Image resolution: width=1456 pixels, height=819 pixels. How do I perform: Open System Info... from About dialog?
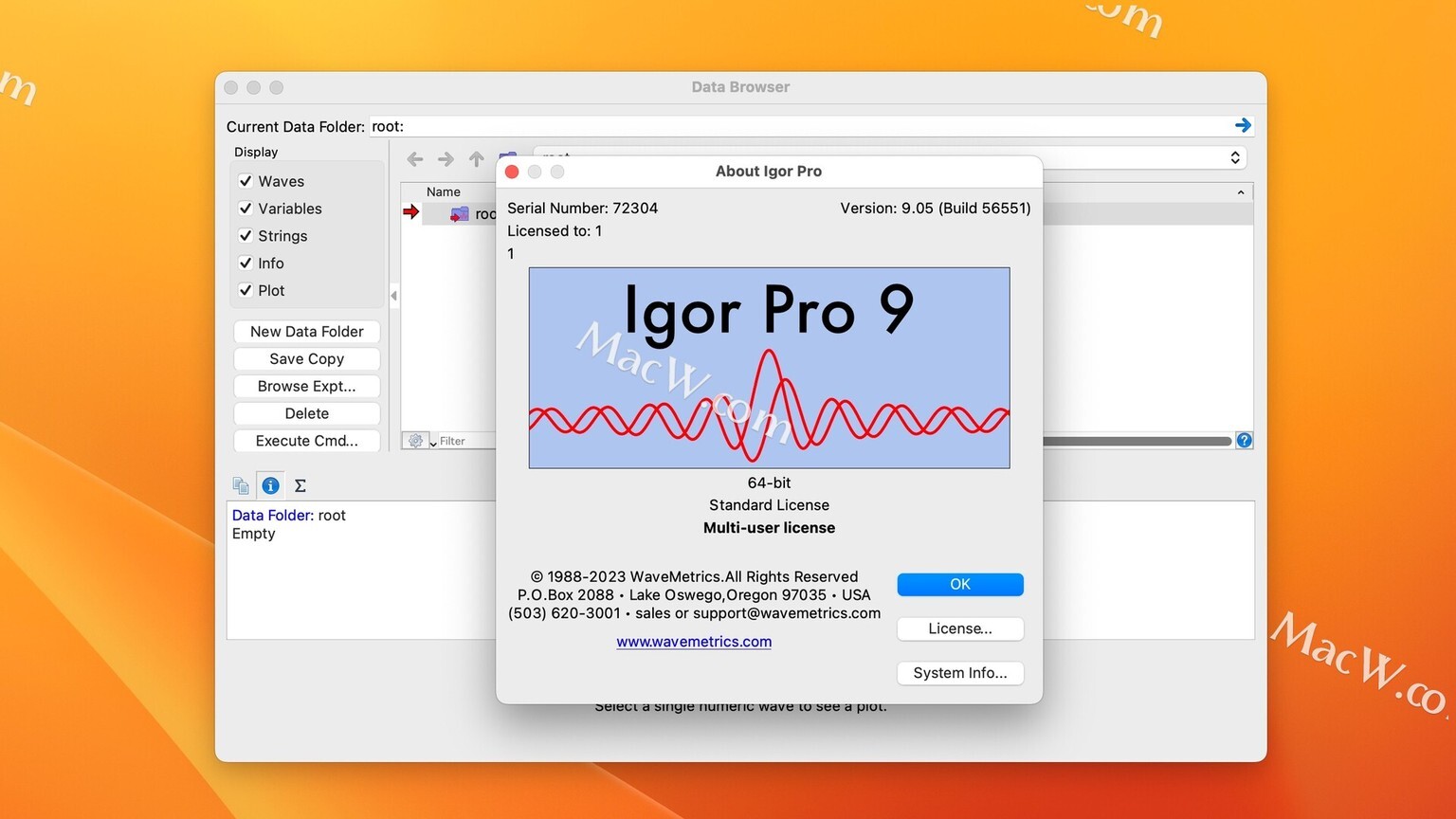(960, 673)
